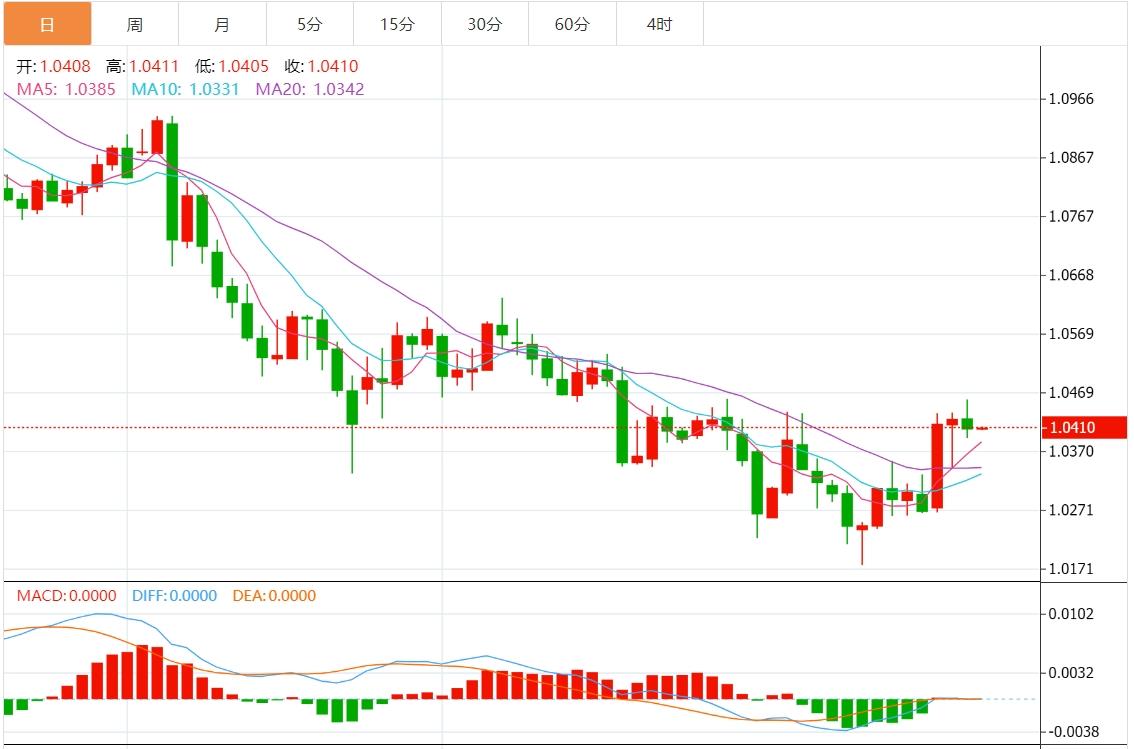Click the red 1.0410 current price tag
1134x749 pixels.
[1084, 428]
